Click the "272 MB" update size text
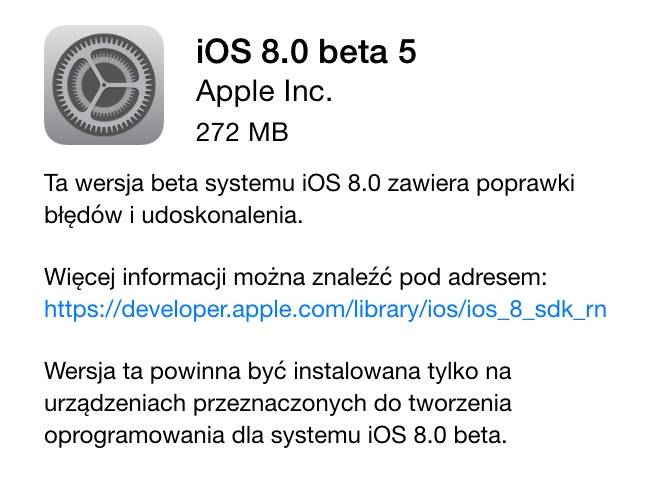The width and height of the screenshot is (664, 483). 242,132
